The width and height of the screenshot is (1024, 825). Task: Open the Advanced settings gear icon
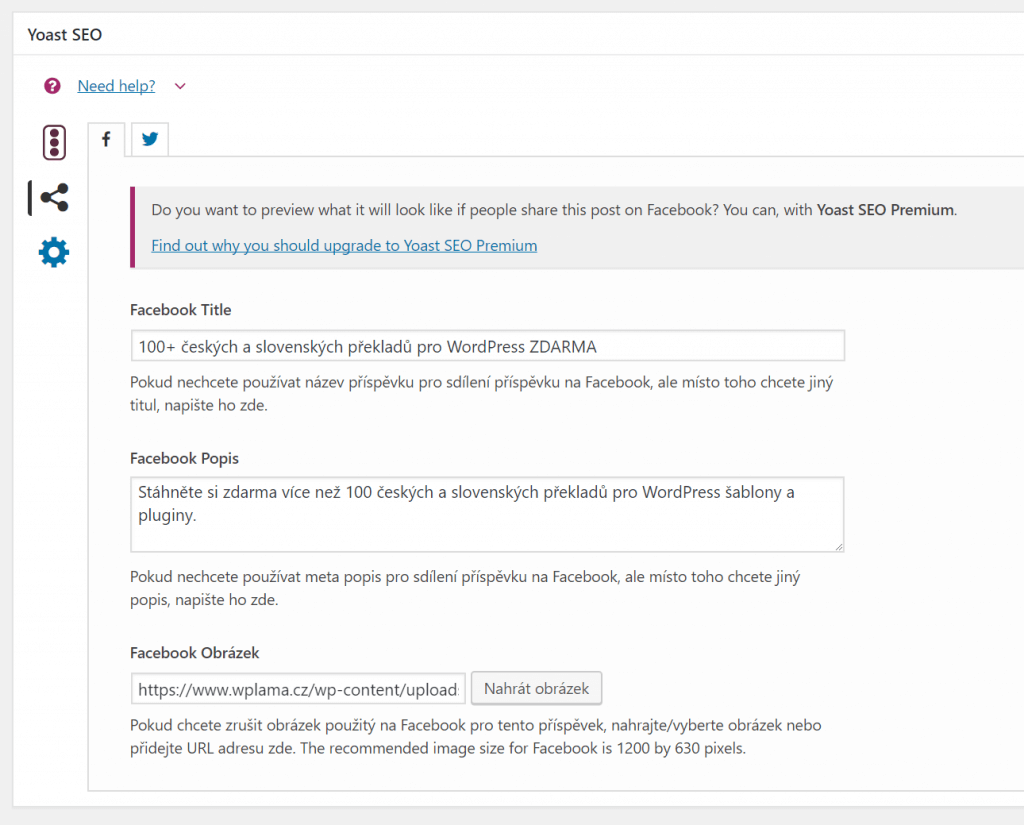pos(54,252)
